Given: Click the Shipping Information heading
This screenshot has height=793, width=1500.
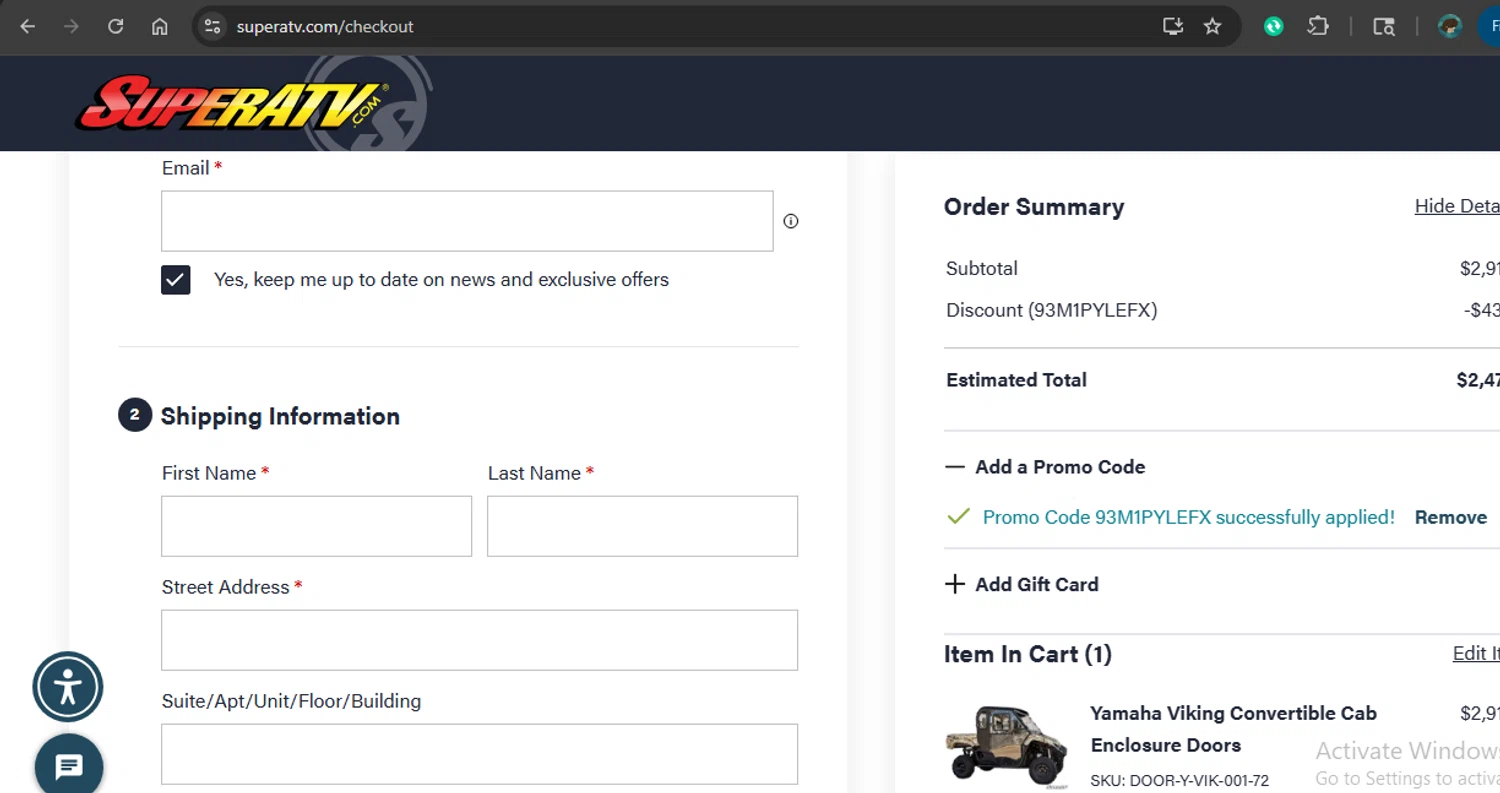Looking at the screenshot, I should pos(280,416).
